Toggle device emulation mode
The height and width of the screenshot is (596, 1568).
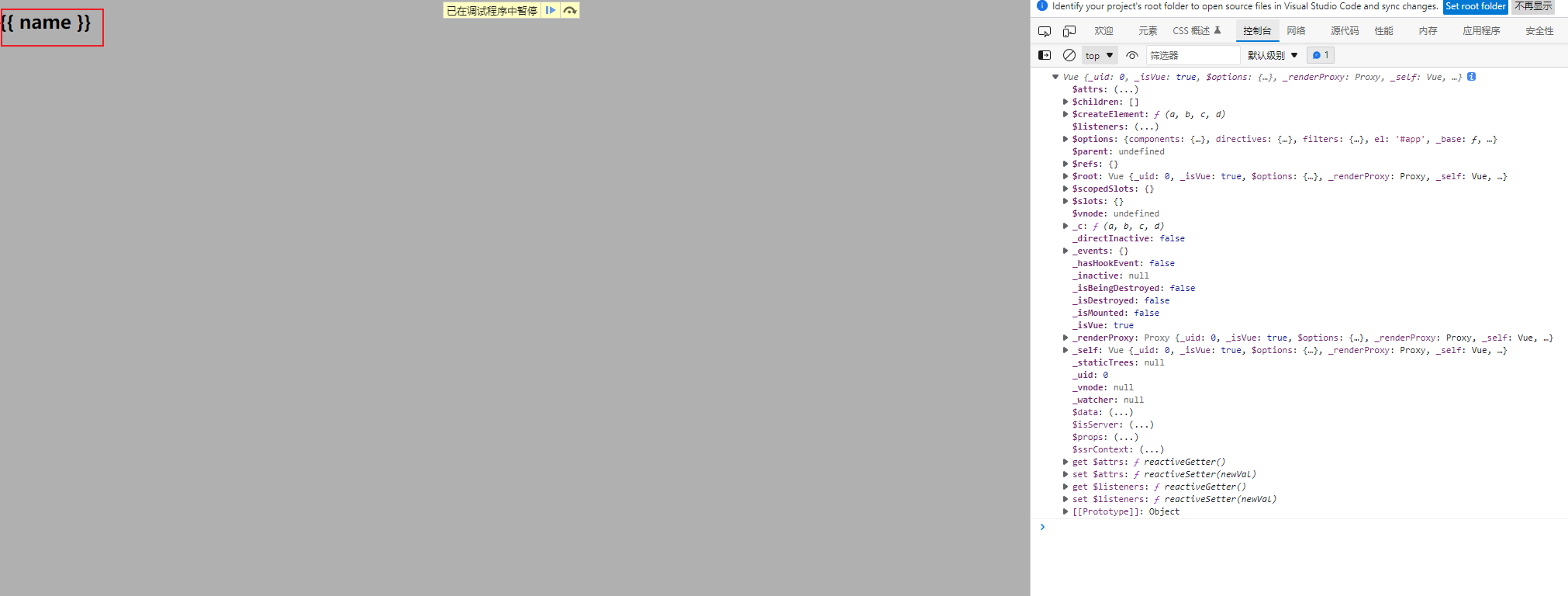click(x=1069, y=31)
